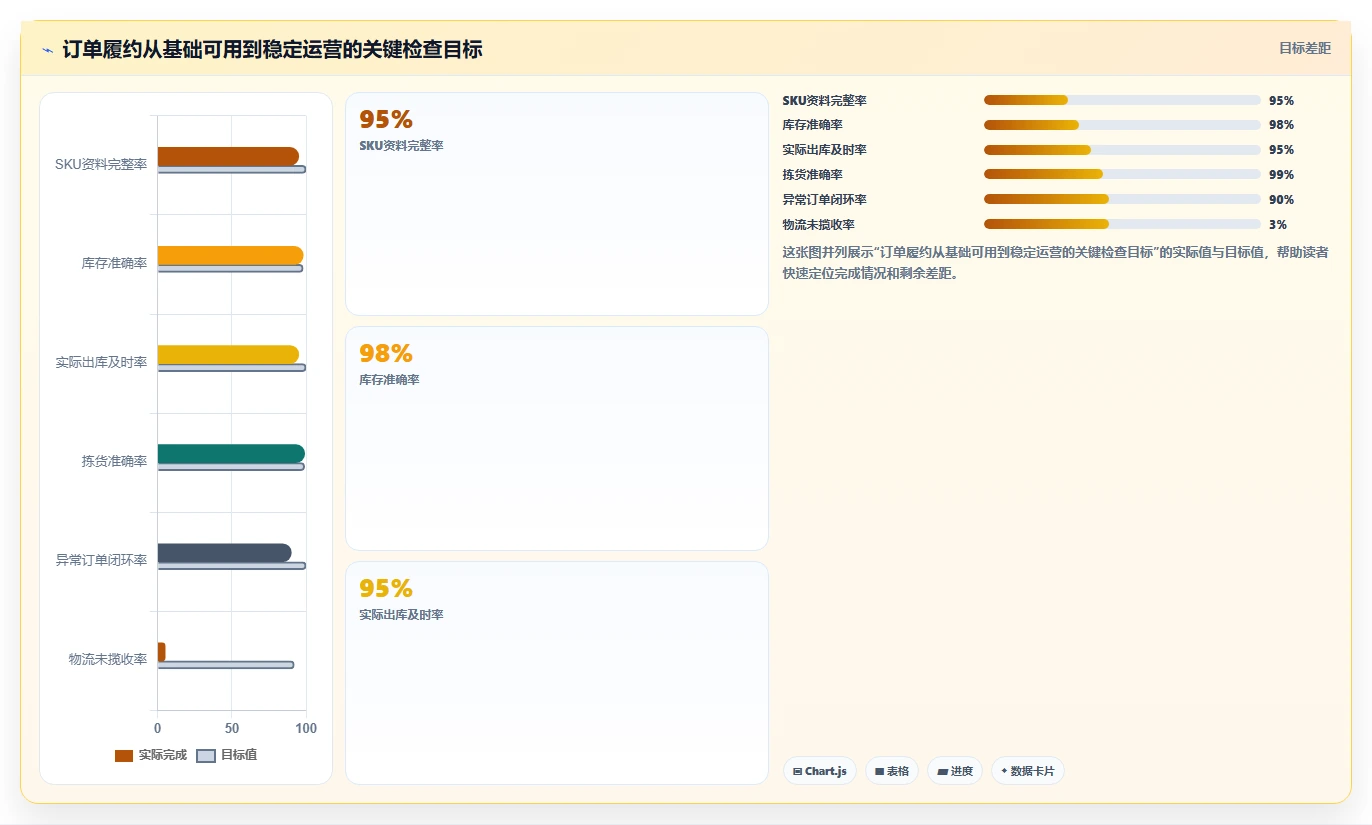Select the 98% 库存准确率 data card
The image size is (1372, 825).
557,438
